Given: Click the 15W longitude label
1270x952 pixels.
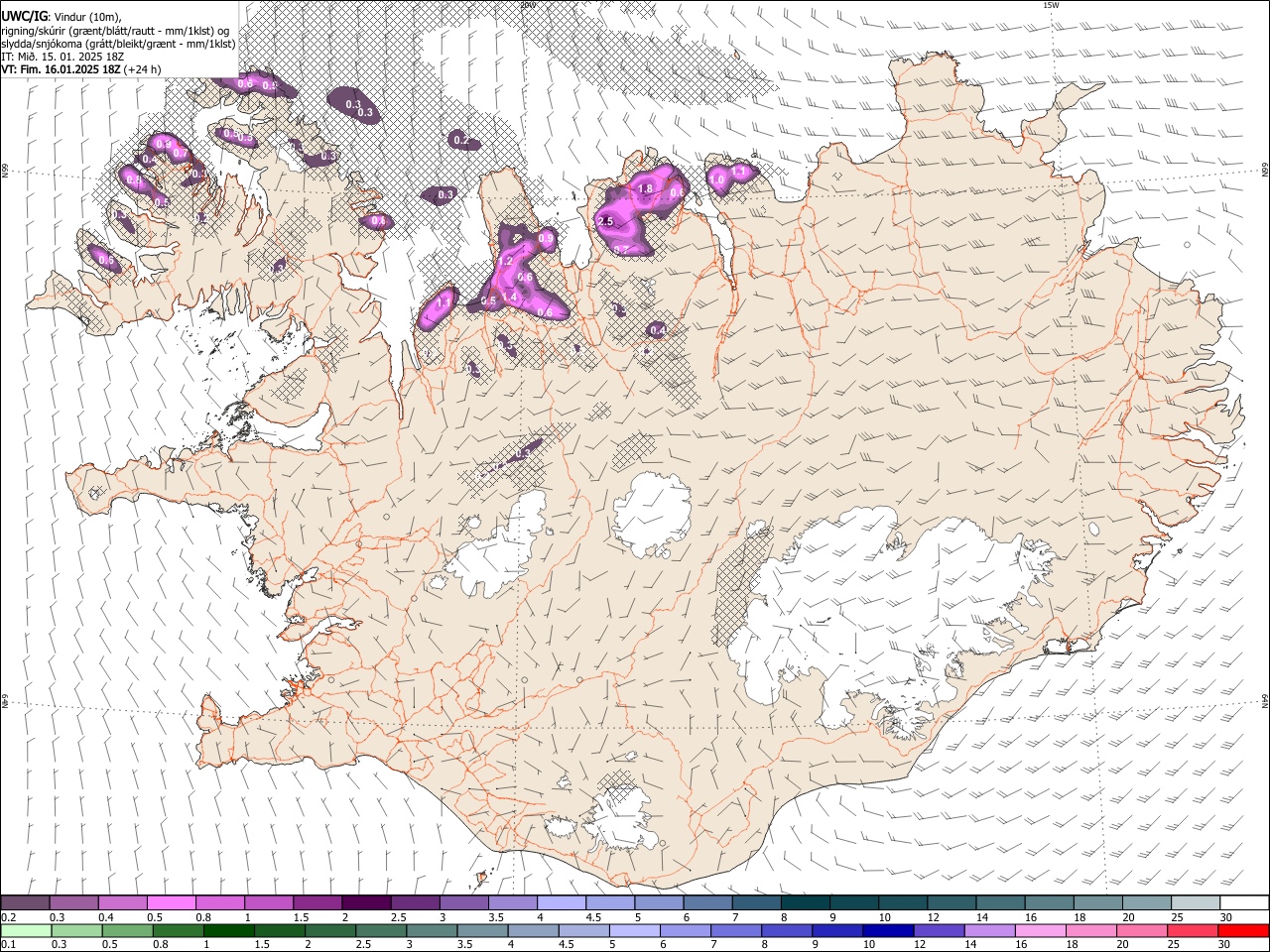Looking at the screenshot, I should point(1051,5).
